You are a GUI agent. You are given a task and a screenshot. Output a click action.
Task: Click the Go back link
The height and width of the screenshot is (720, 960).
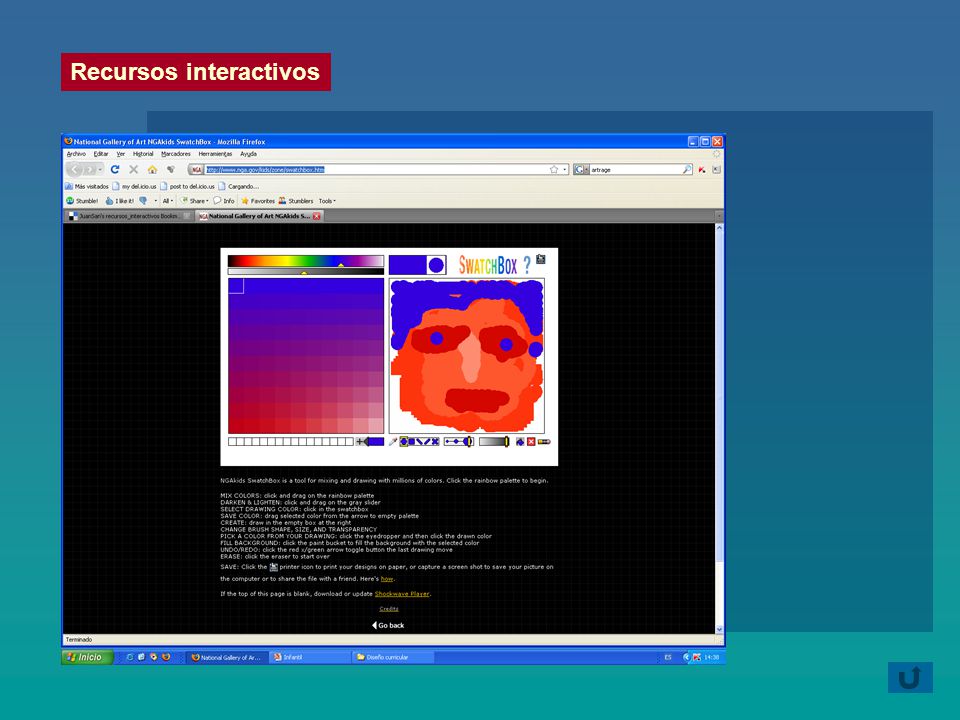(x=388, y=625)
